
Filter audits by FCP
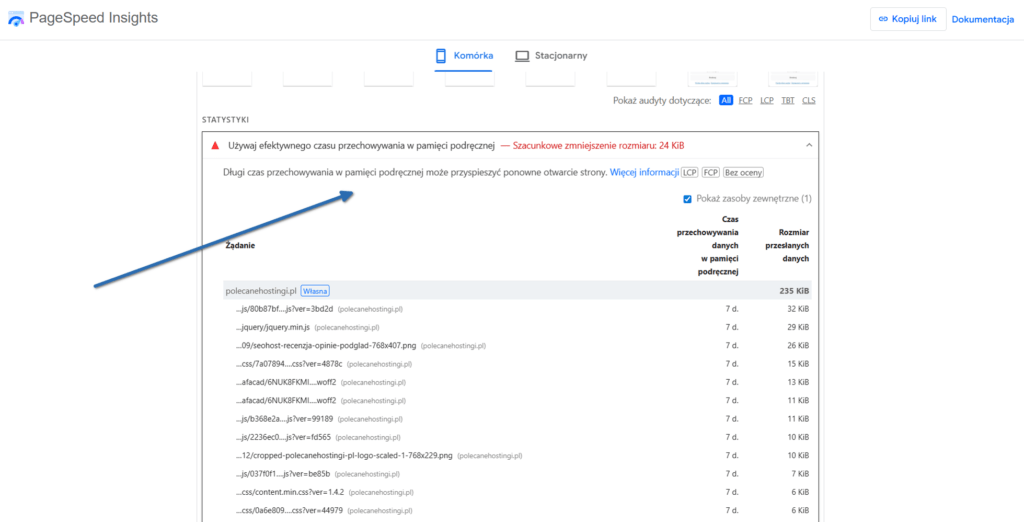[x=745, y=101]
